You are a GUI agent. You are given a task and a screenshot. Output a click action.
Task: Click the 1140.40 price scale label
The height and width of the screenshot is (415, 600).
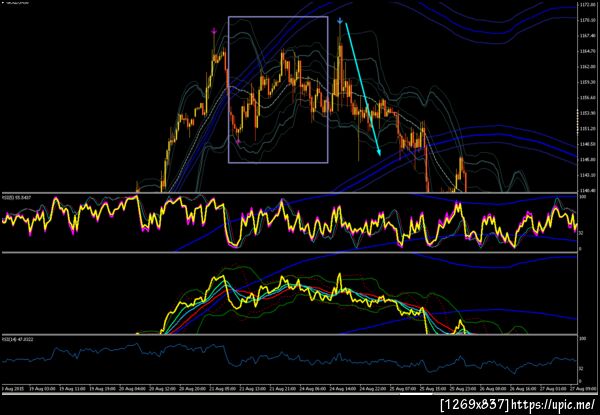pos(587,190)
